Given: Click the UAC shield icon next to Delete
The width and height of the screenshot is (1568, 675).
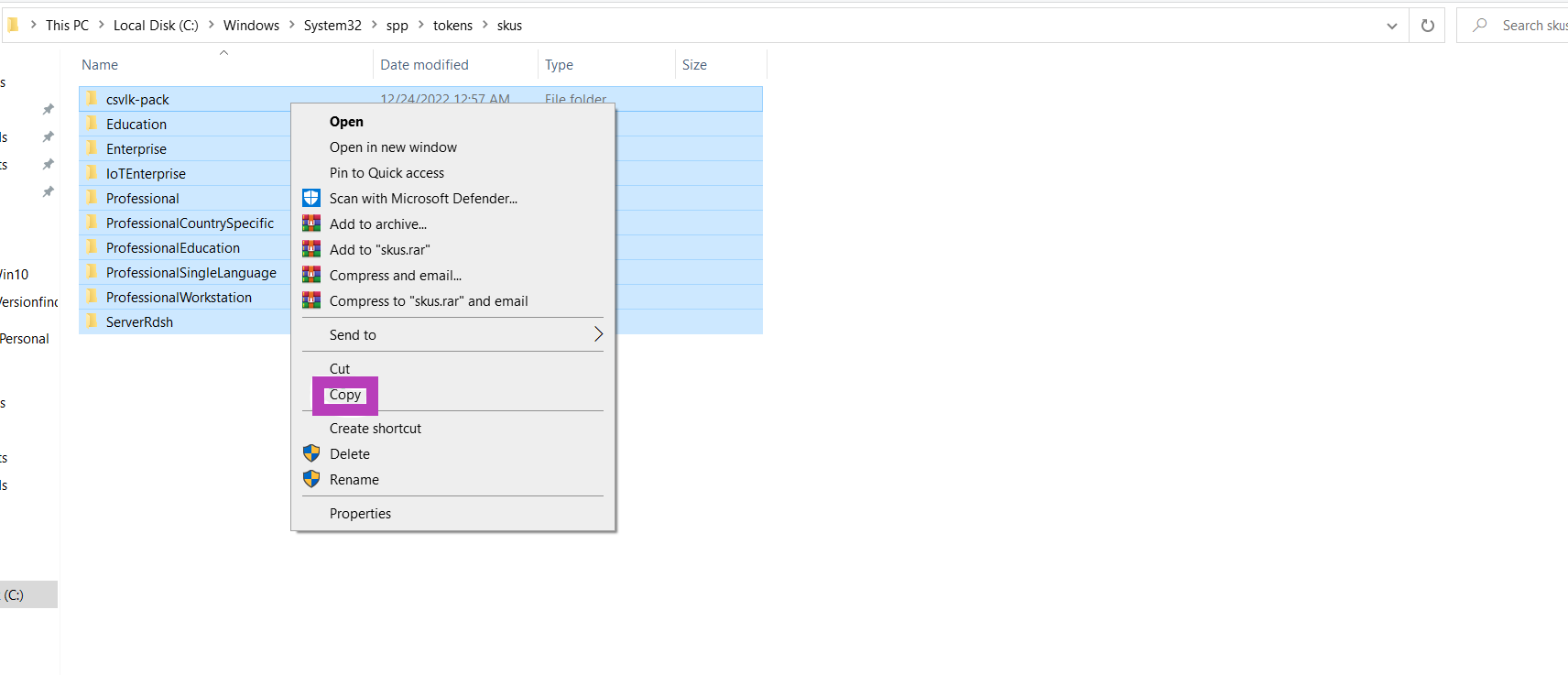Looking at the screenshot, I should click(x=311, y=453).
